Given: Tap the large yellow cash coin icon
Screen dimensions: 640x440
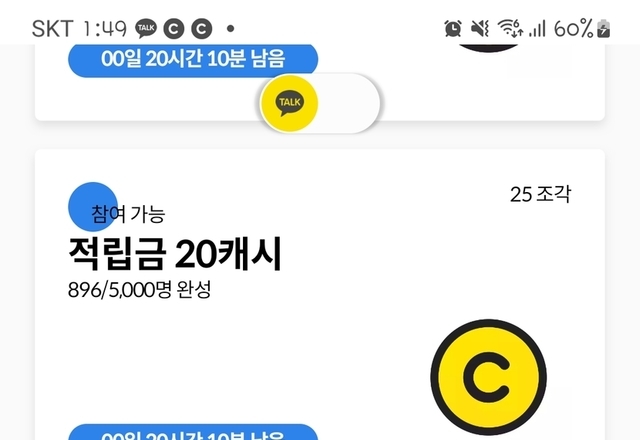Looking at the screenshot, I should pos(489,377).
